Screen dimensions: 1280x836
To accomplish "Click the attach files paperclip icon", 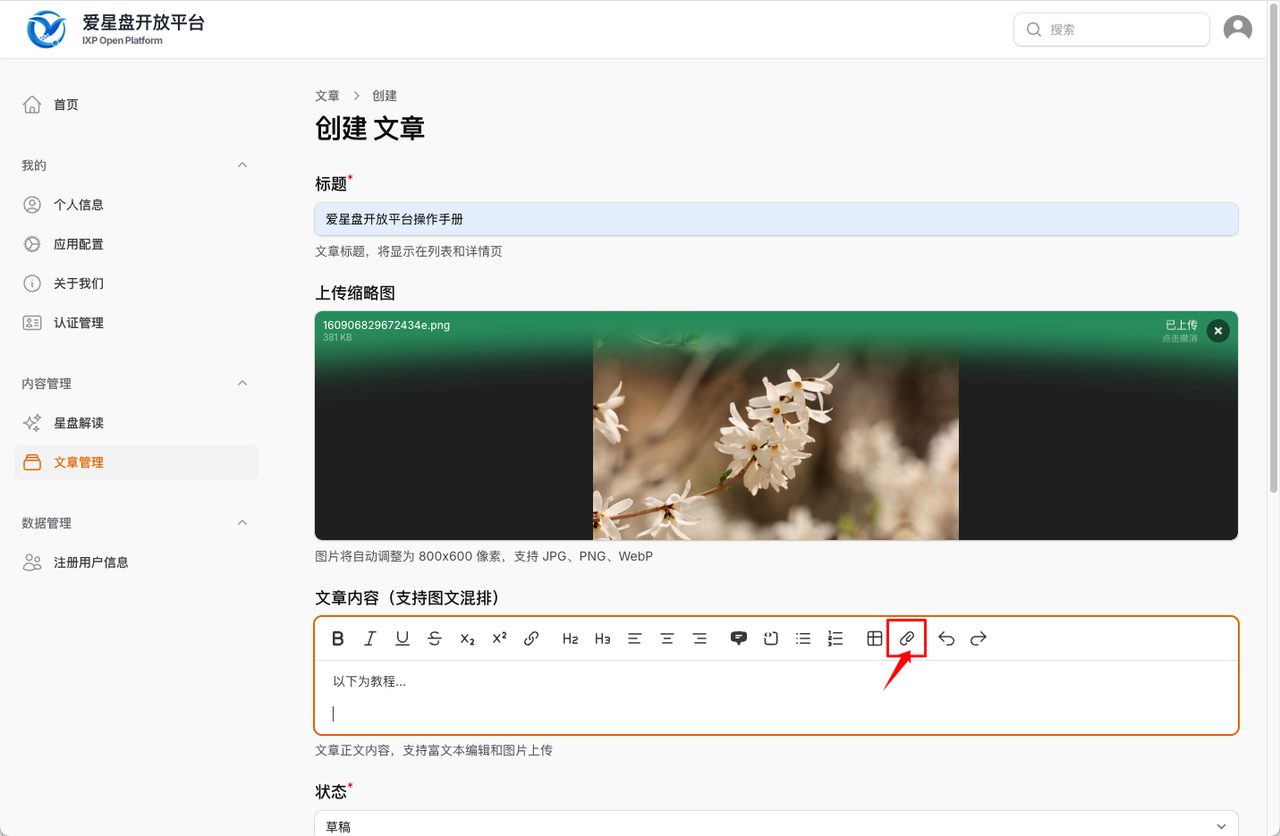I will pos(907,639).
